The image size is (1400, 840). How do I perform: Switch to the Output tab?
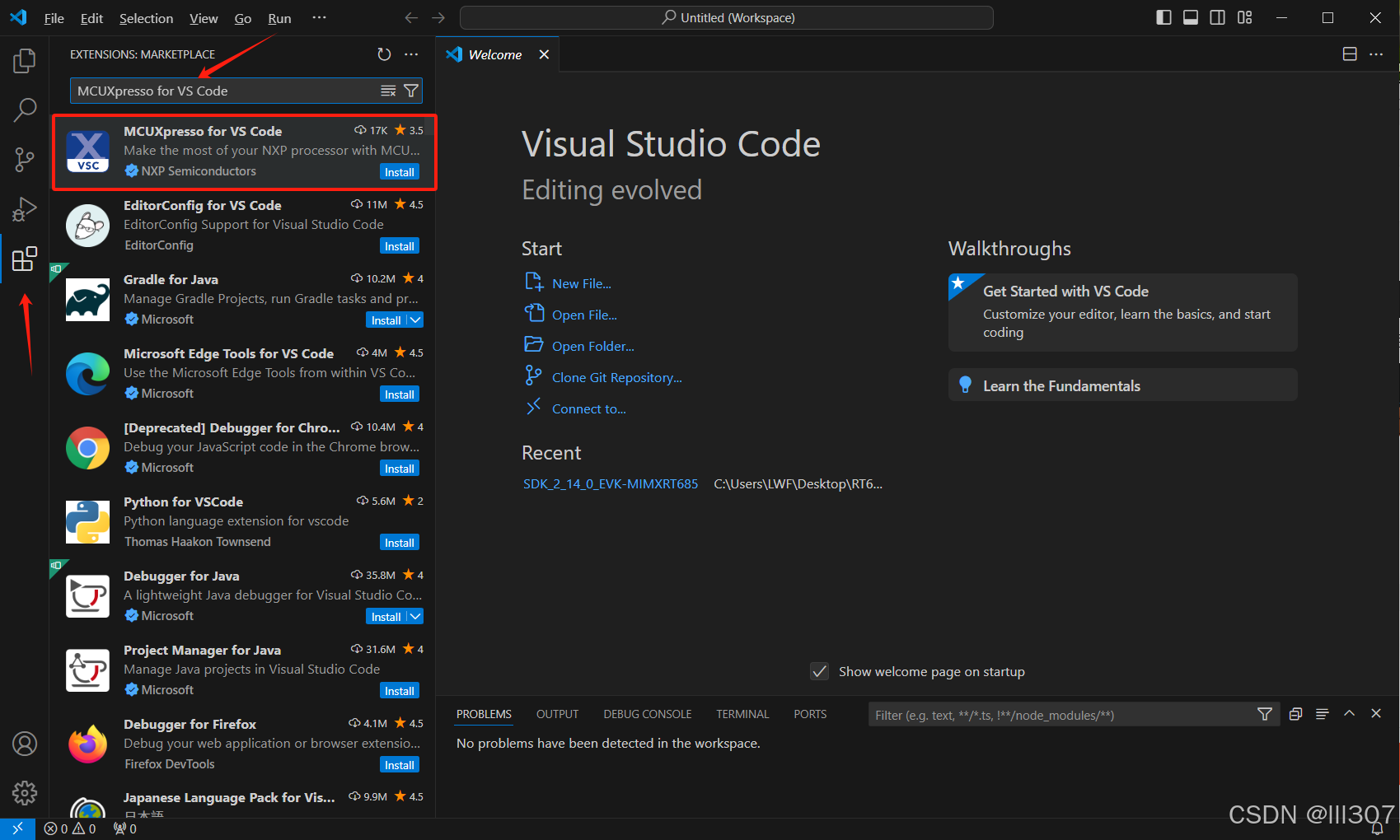[x=557, y=714]
